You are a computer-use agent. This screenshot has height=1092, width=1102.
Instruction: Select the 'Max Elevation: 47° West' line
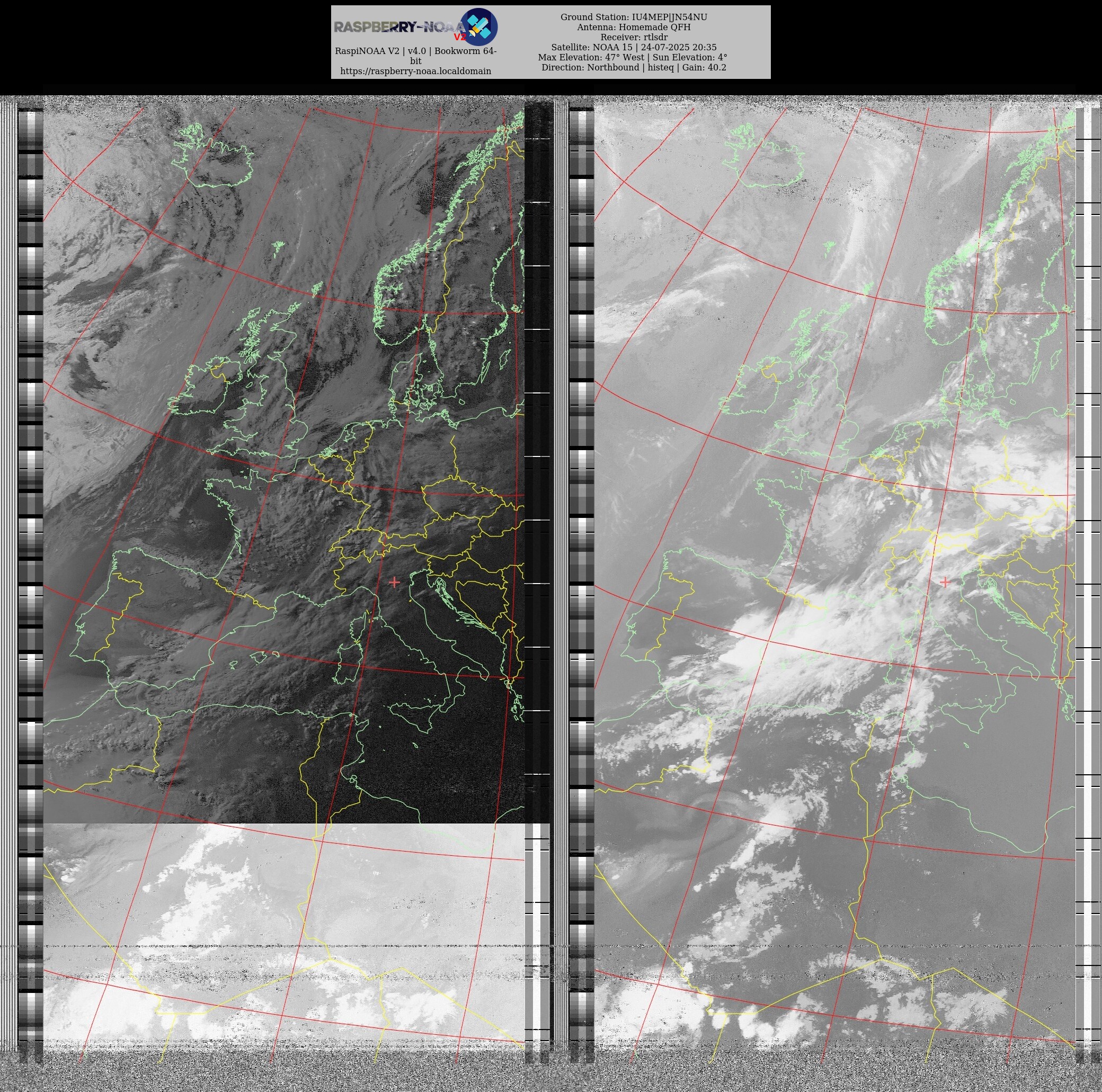tap(590, 58)
